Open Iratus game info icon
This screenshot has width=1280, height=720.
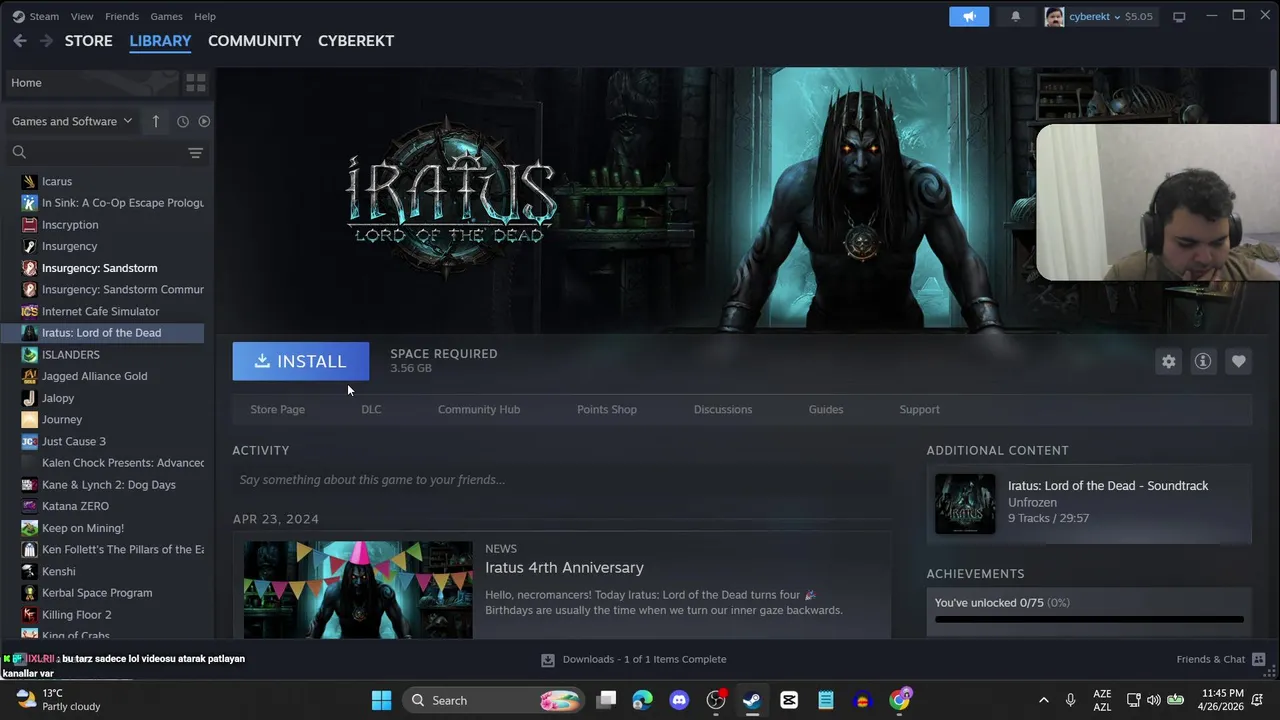coord(1203,361)
